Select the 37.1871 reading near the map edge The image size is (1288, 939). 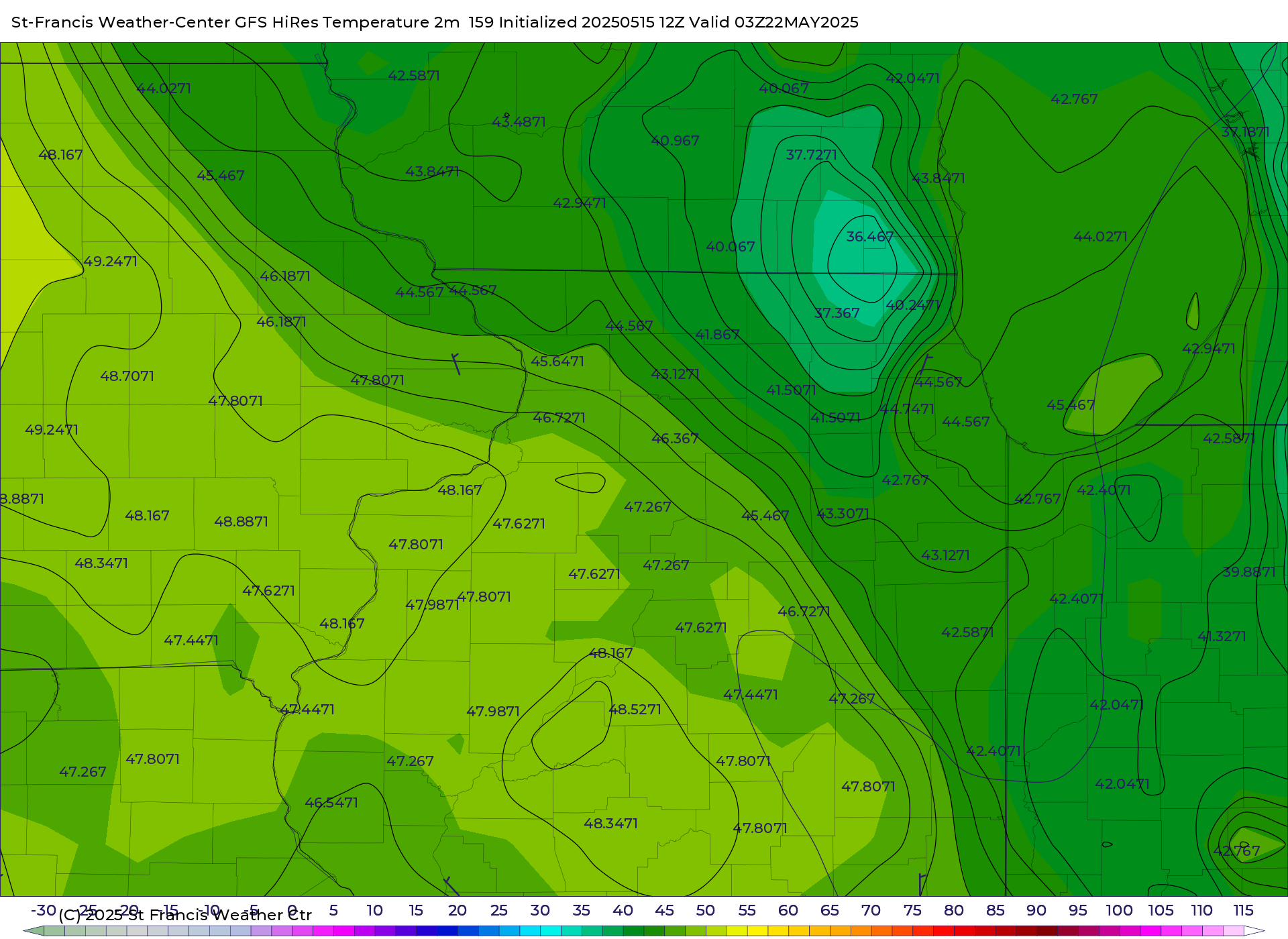coord(1245,132)
